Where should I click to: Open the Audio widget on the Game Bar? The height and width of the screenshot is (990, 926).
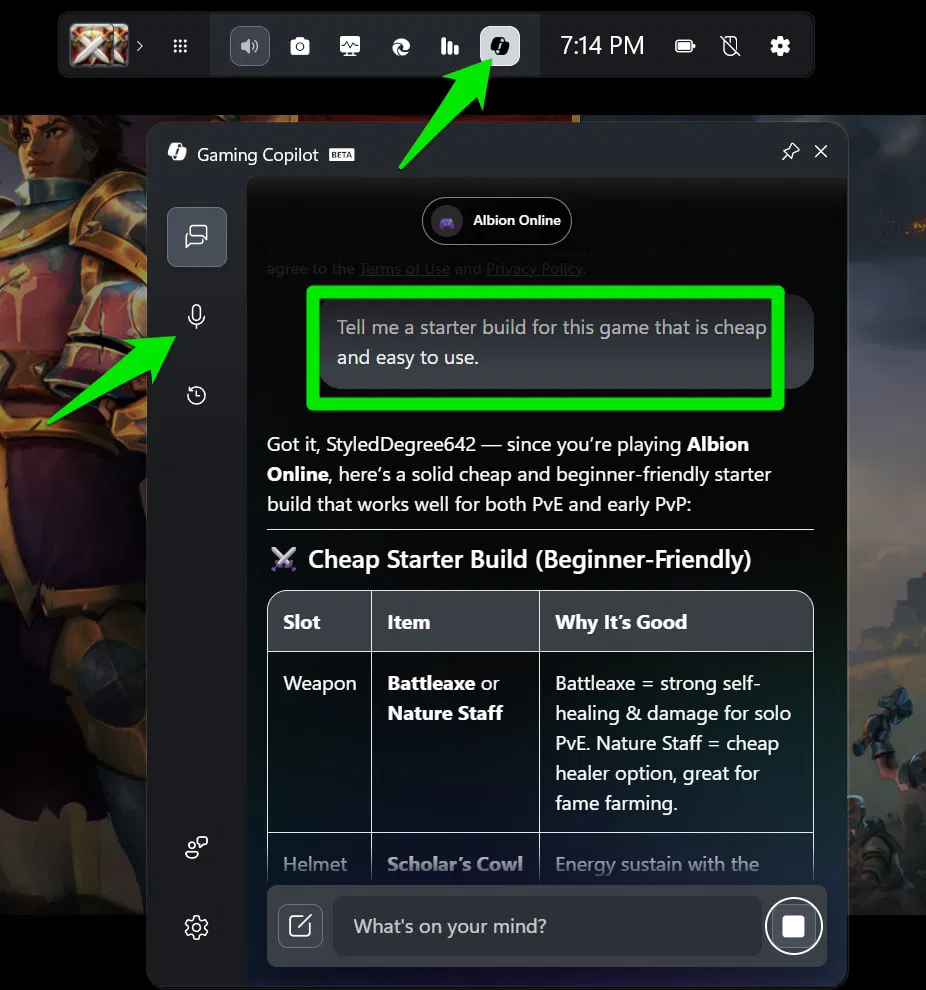click(x=249, y=45)
